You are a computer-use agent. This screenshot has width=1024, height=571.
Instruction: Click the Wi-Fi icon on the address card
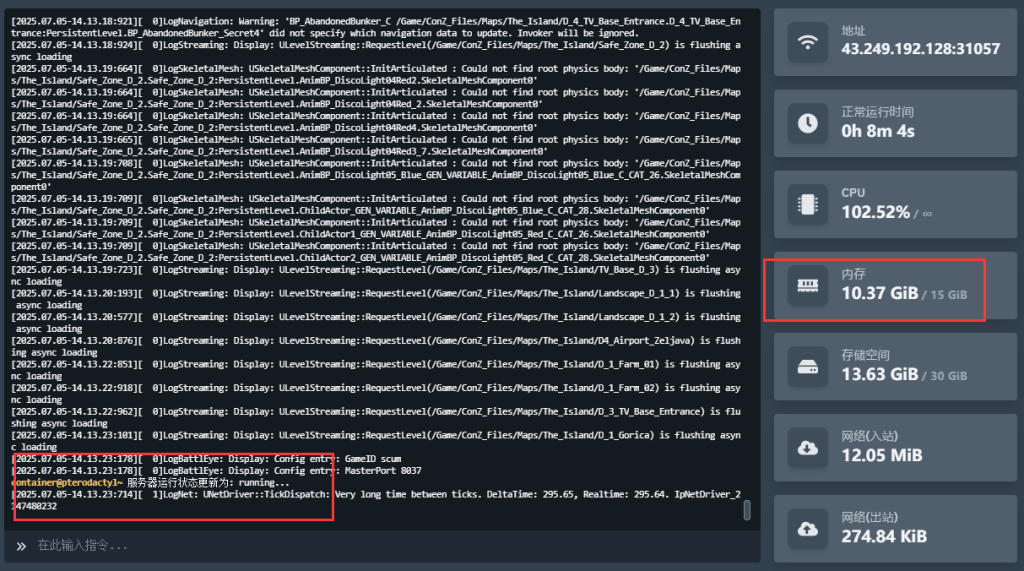pyautogui.click(x=807, y=41)
